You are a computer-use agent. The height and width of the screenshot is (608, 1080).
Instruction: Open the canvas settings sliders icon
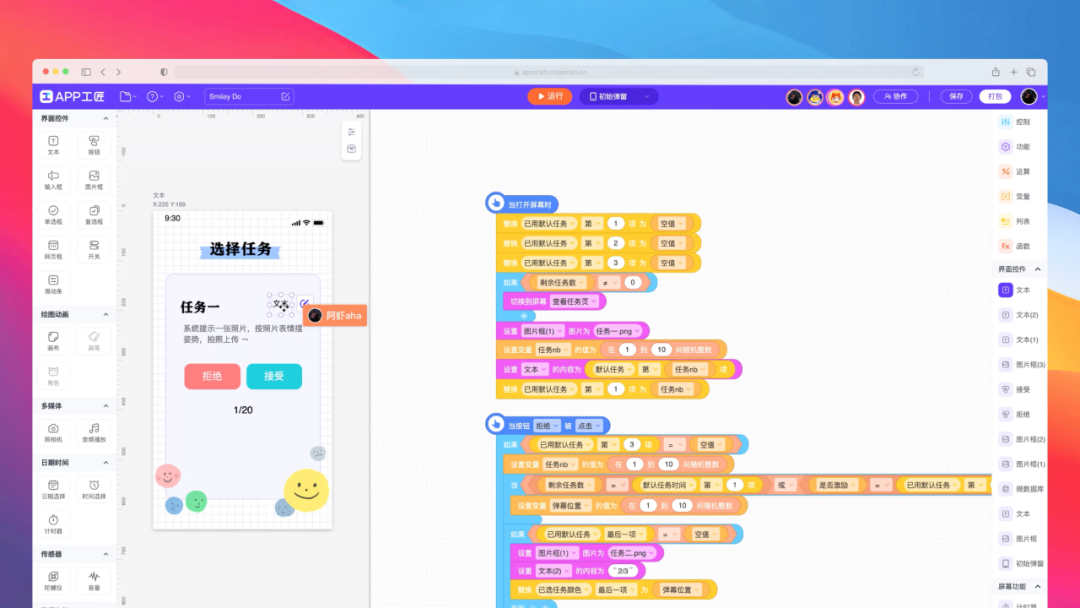click(351, 132)
